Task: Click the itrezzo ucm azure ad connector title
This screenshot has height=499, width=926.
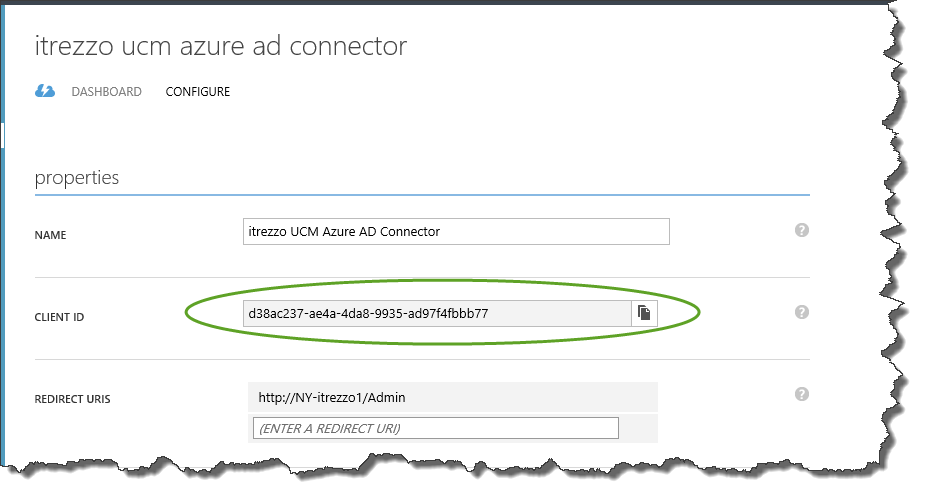Action: click(221, 46)
